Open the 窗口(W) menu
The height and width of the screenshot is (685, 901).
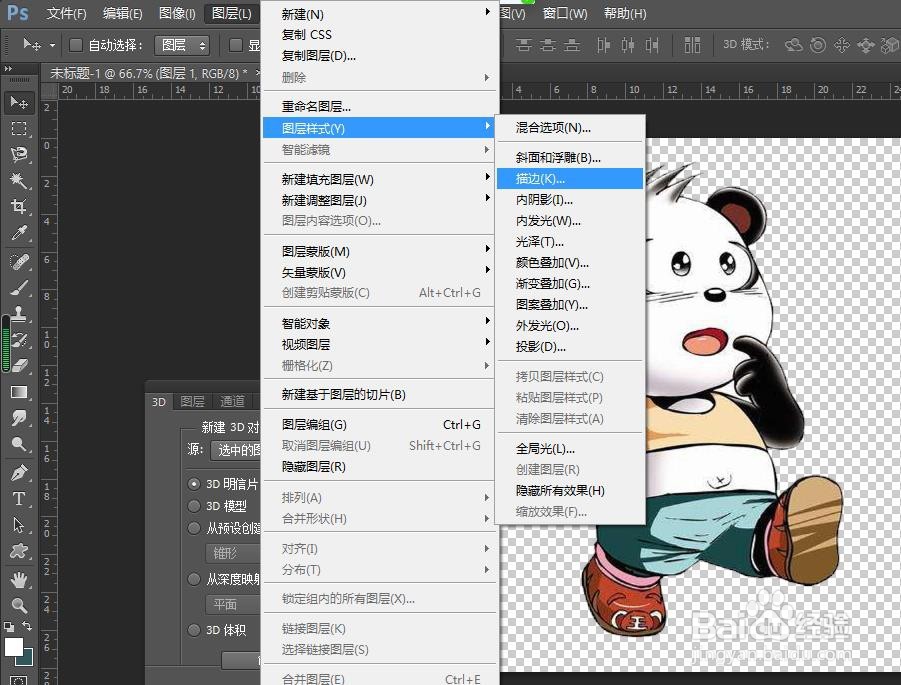click(565, 13)
